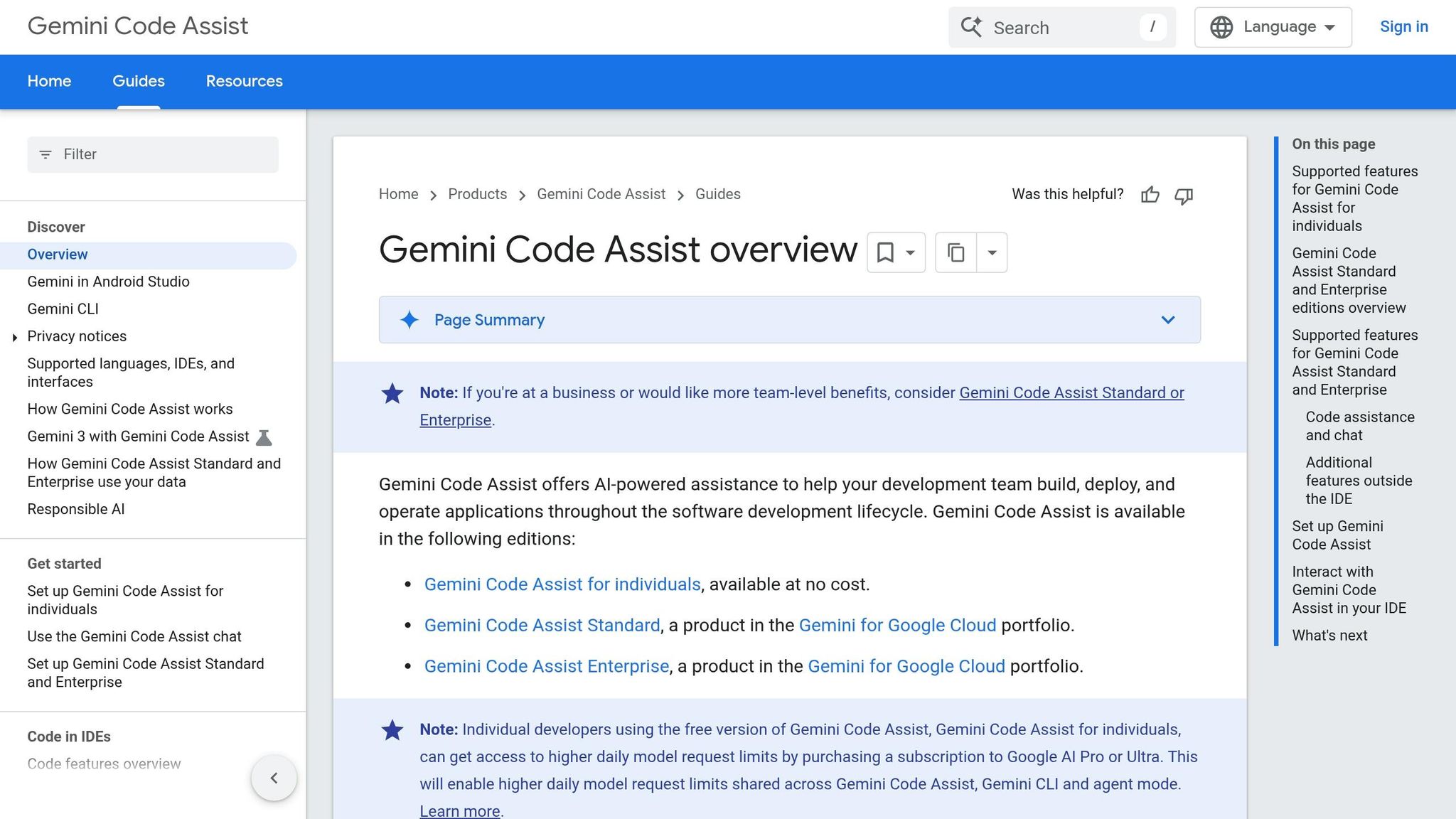Jump to Additional features outside the IDE
Screen dimensions: 1456x819
coord(1359,481)
